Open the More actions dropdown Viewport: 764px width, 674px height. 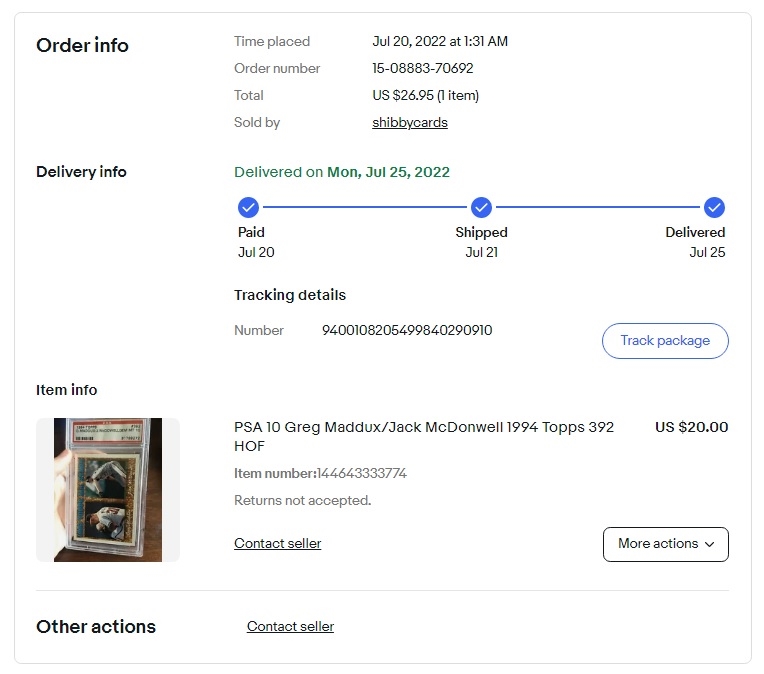pos(666,544)
